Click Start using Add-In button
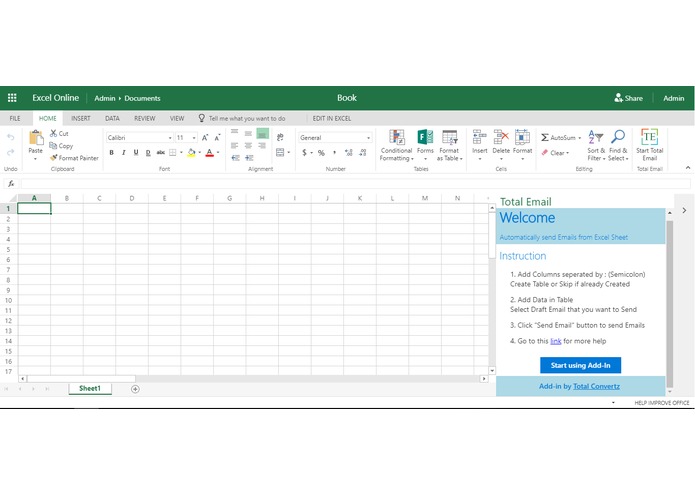This screenshot has width=695, height=494. click(580, 365)
